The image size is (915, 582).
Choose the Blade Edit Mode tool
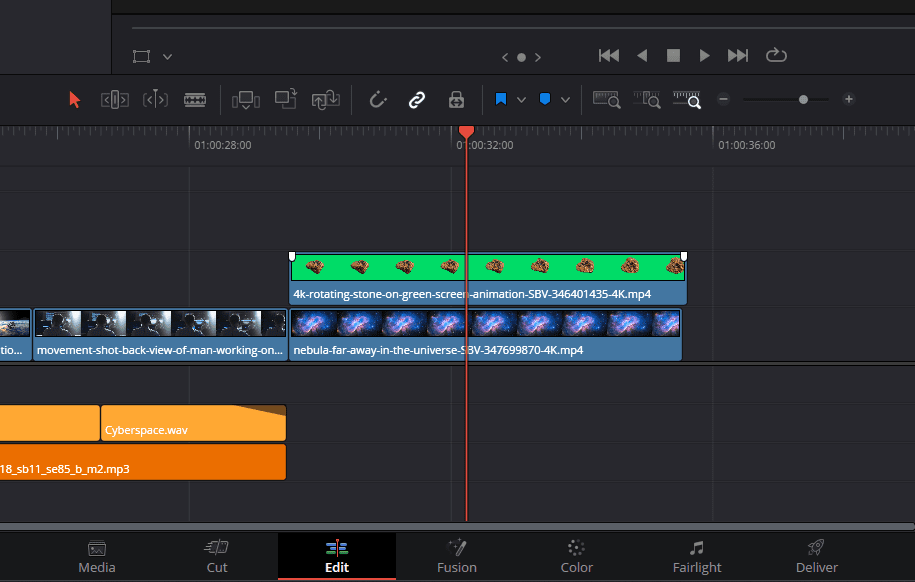pos(195,100)
